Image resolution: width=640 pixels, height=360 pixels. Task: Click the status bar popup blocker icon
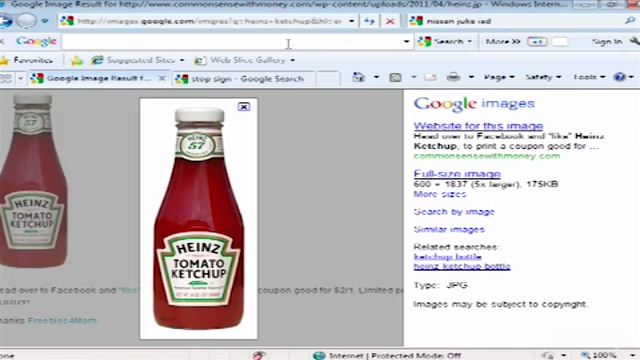pos(259,355)
